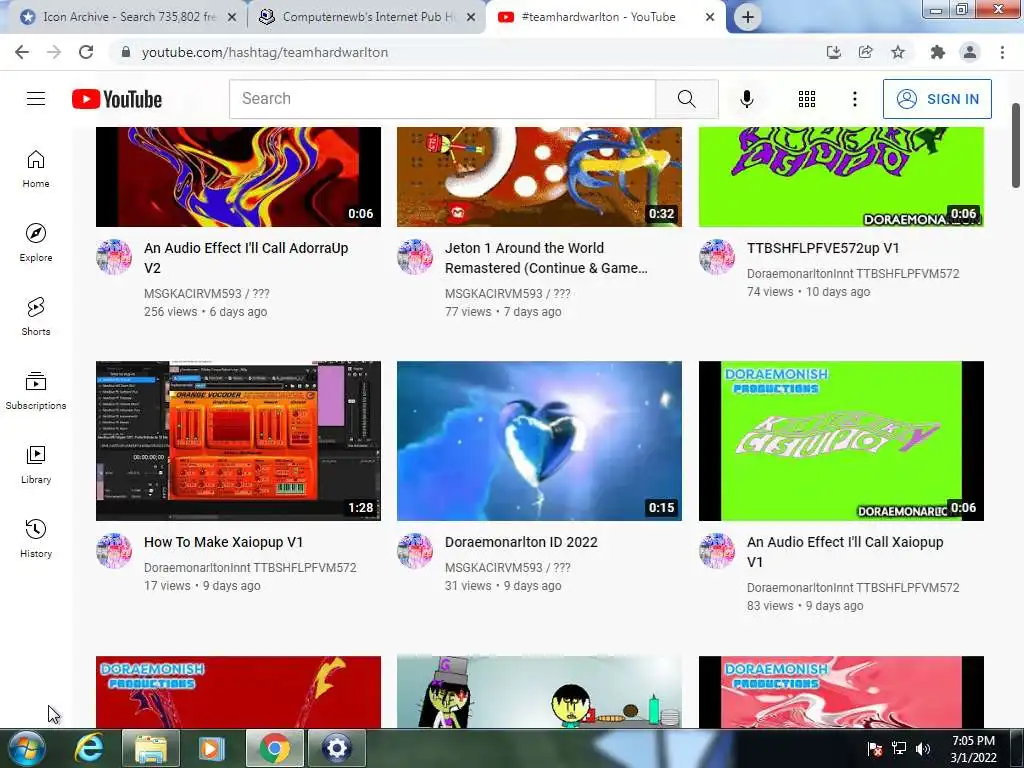Click the share page icon

pos(866,52)
